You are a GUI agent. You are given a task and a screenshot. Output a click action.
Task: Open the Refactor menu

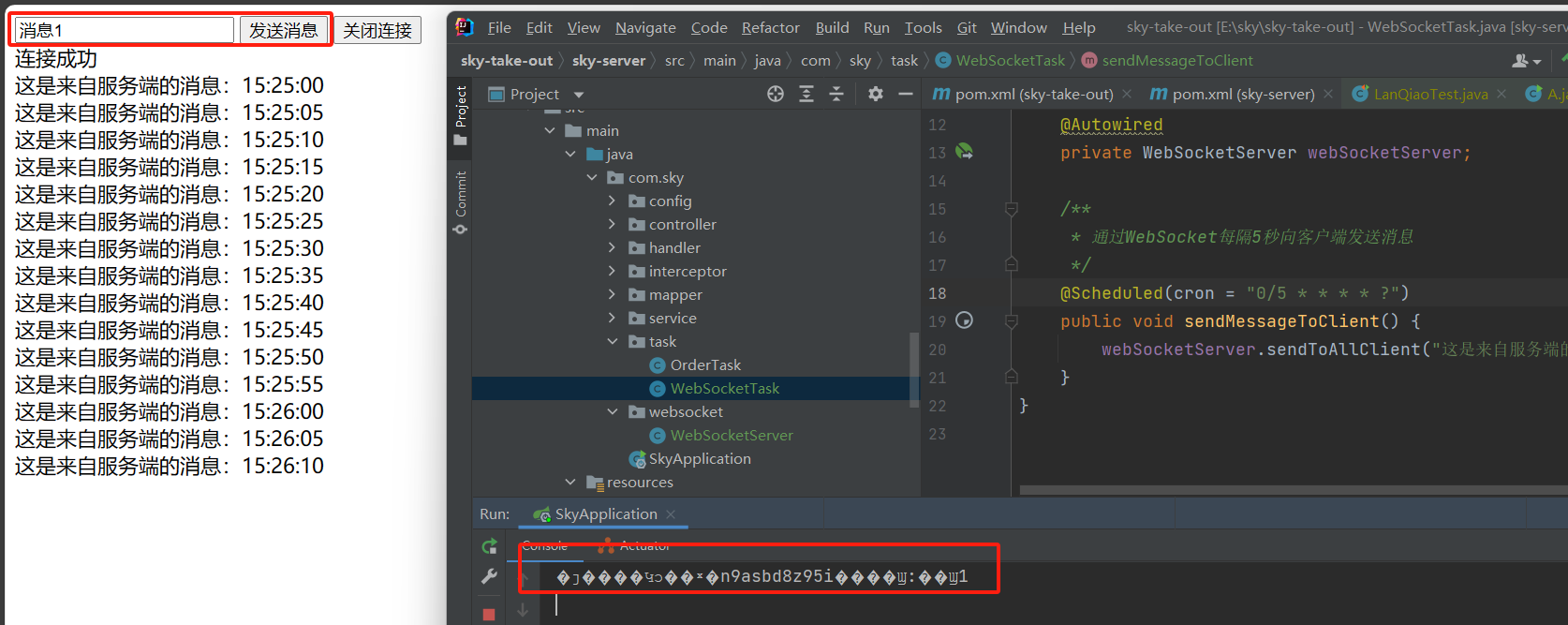point(770,28)
